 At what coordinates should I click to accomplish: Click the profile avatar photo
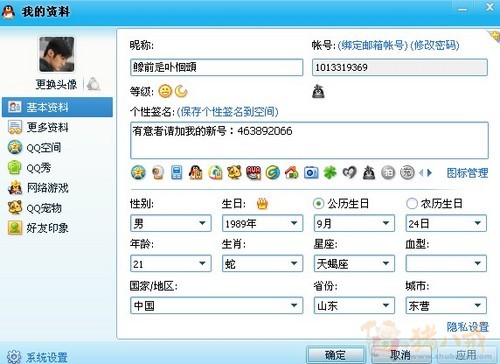coord(57,54)
